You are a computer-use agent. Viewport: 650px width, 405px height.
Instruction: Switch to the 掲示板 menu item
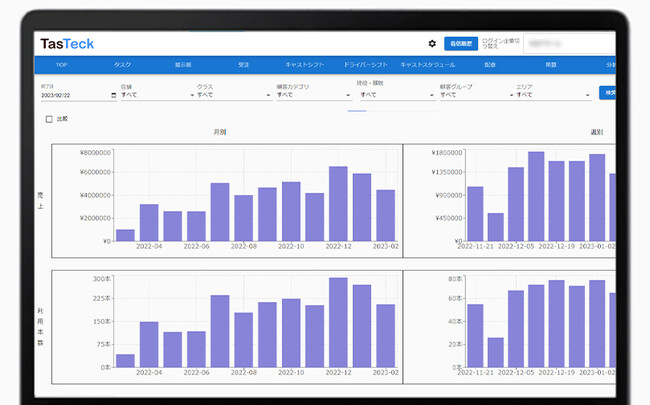coord(182,65)
